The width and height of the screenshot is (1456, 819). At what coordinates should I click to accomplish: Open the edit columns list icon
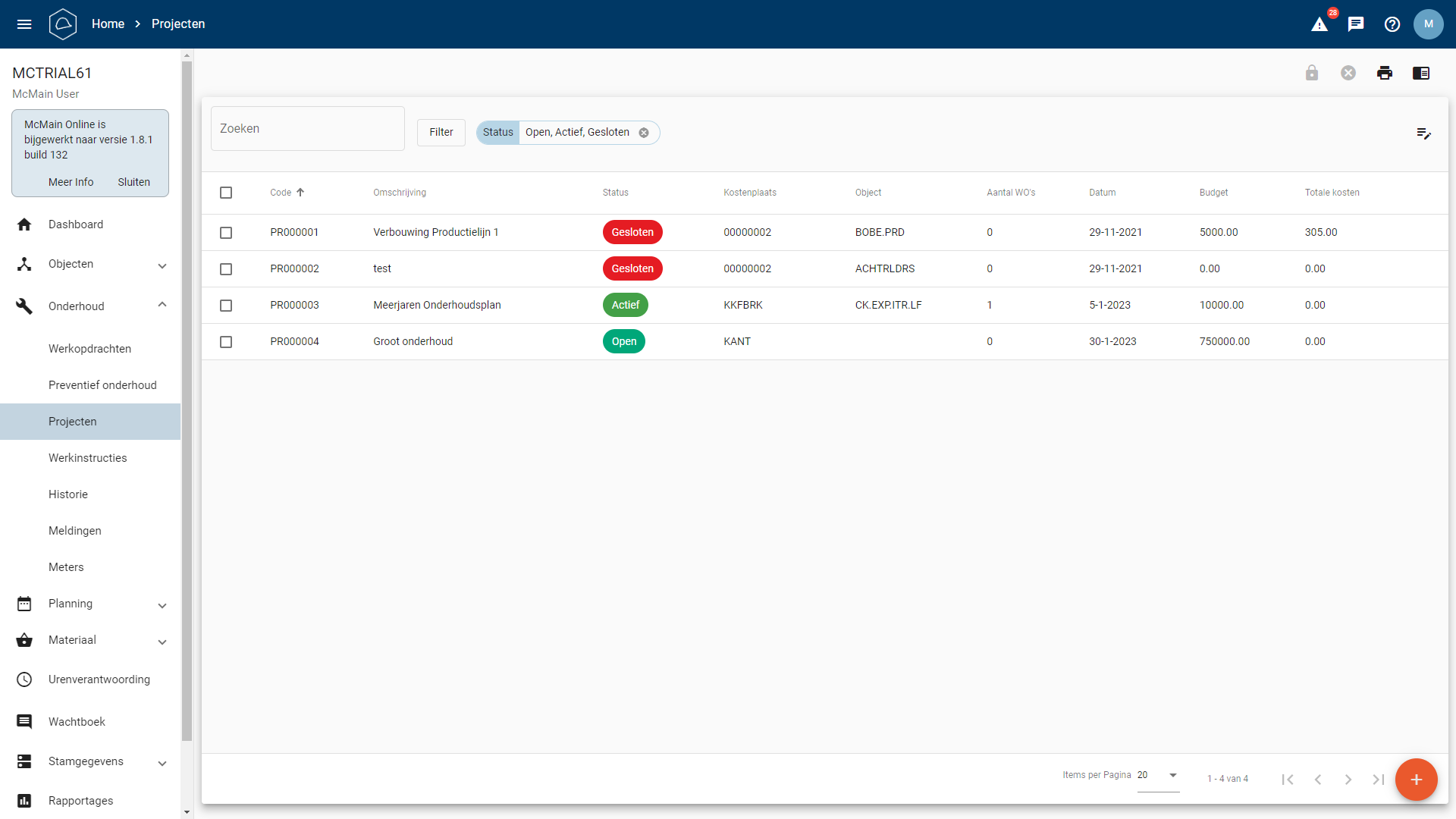tap(1423, 133)
